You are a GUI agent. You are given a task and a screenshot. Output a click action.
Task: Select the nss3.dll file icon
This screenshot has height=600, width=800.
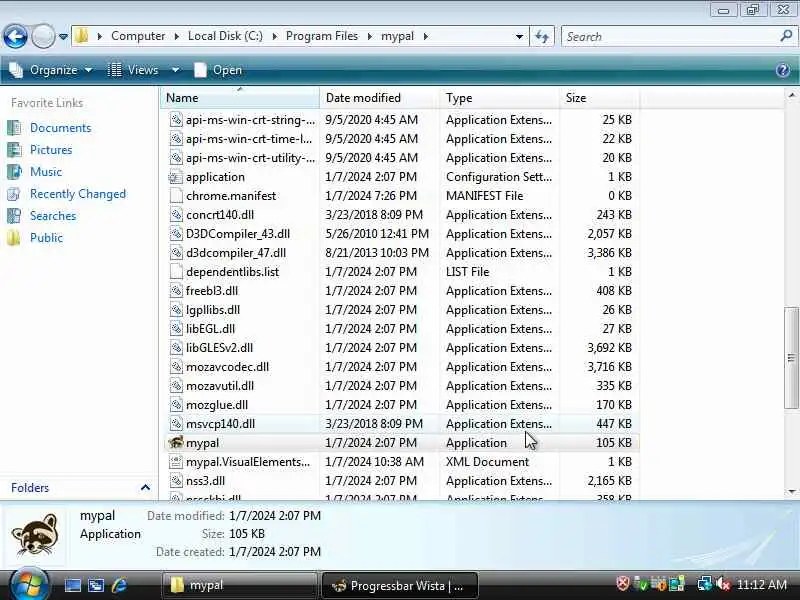tap(176, 481)
